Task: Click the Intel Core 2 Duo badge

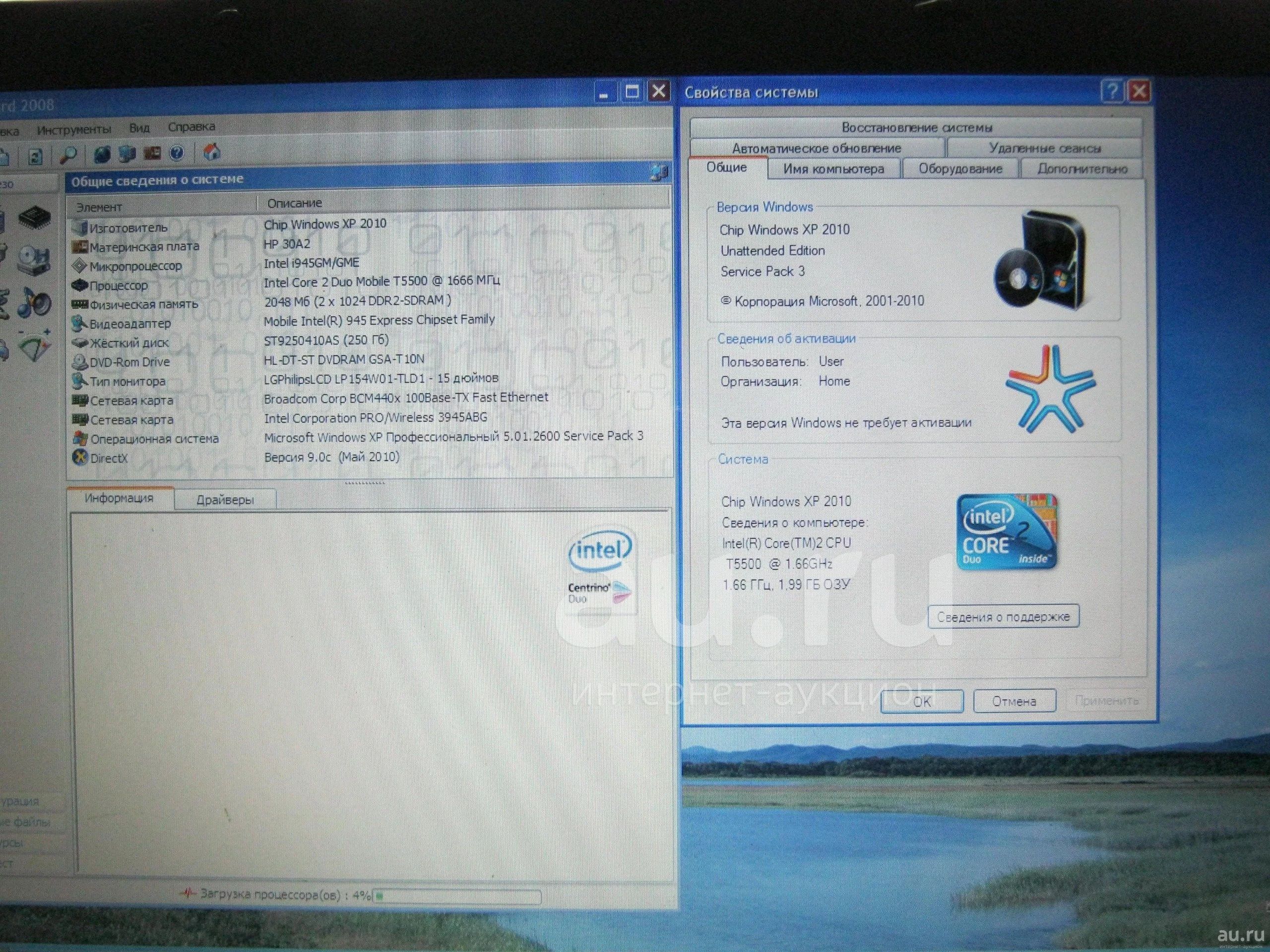Action: [x=1007, y=532]
